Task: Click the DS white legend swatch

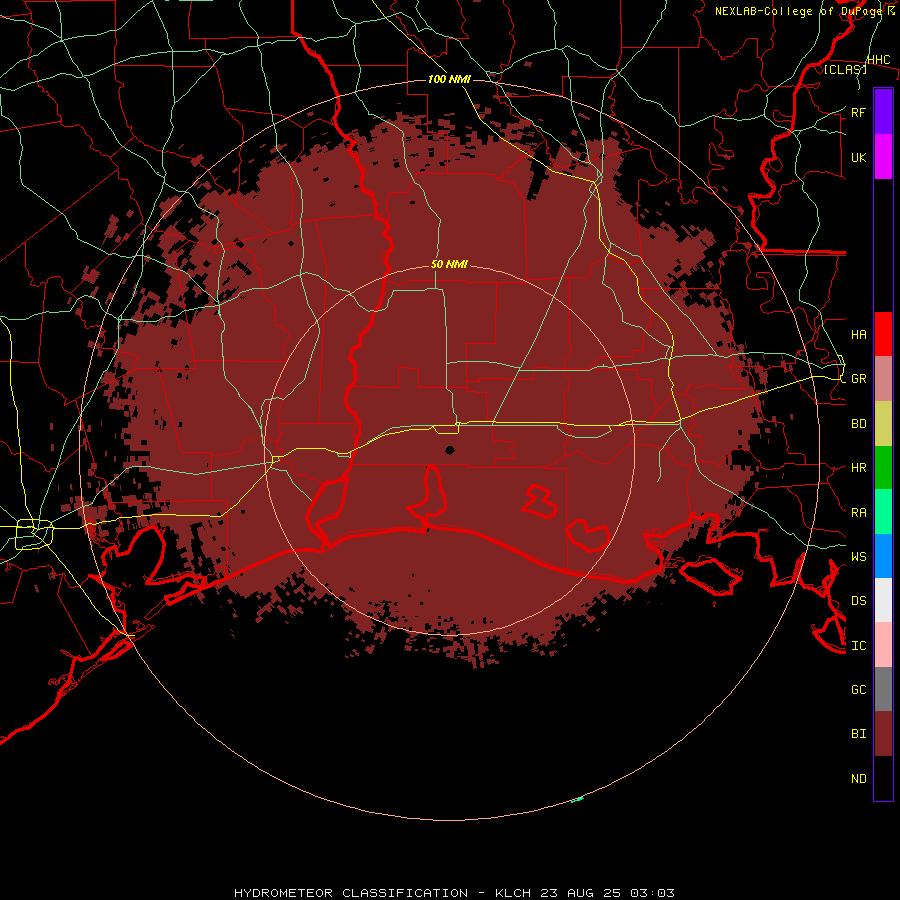Action: tap(883, 600)
